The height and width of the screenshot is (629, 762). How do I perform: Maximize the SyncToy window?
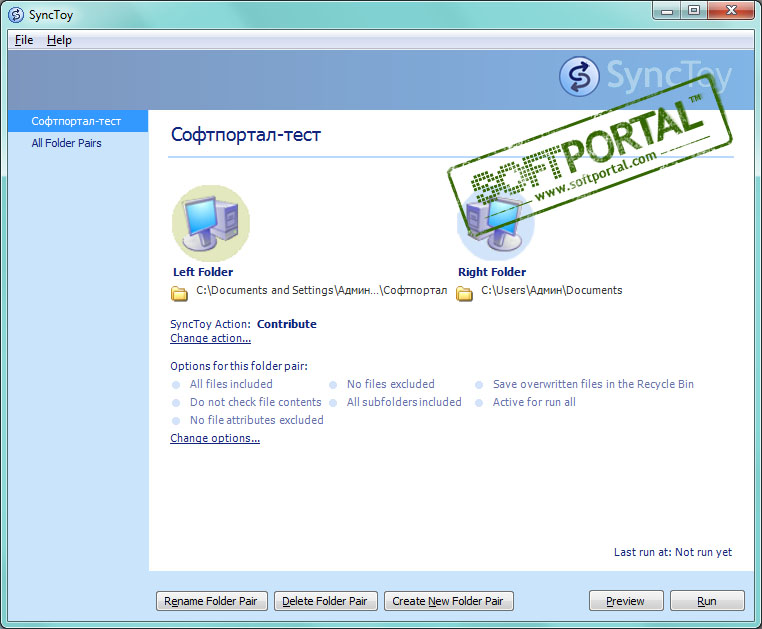(694, 11)
